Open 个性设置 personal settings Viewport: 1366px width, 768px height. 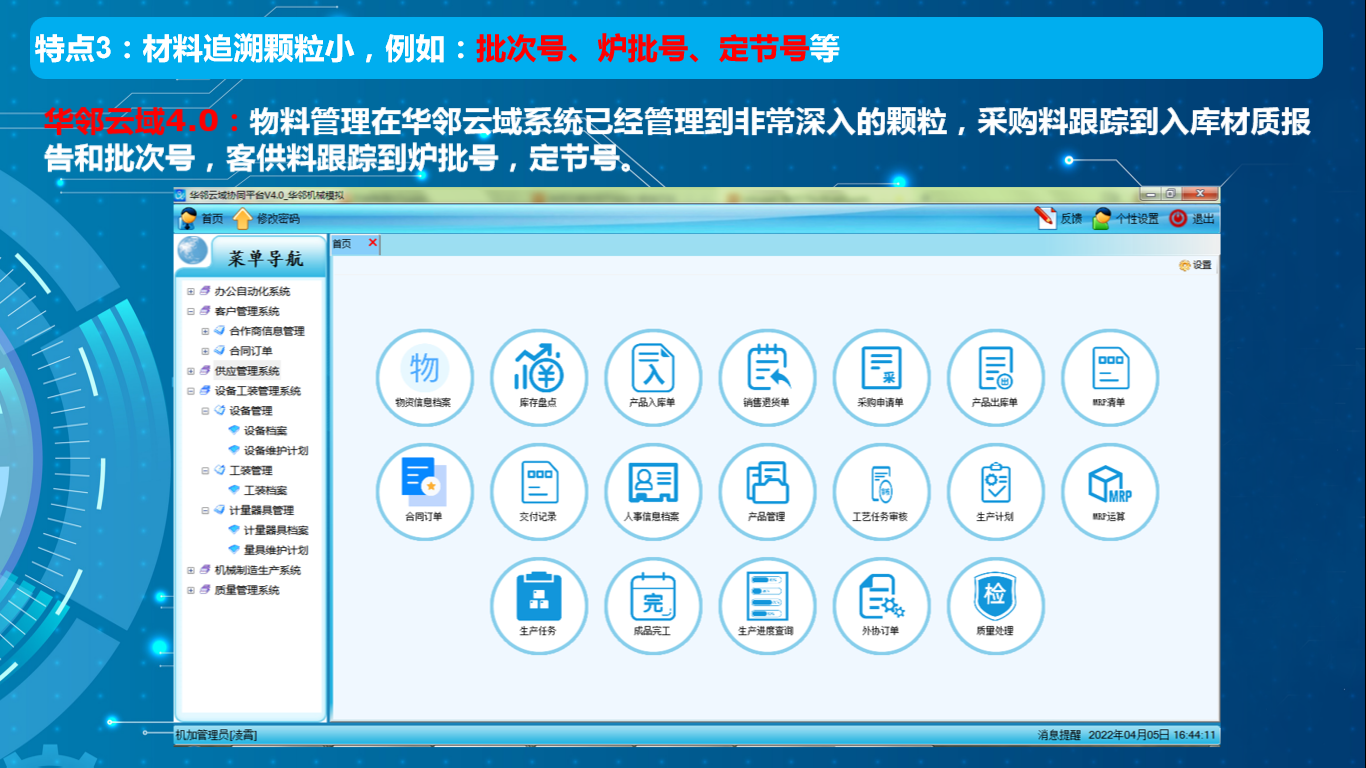tap(1126, 218)
